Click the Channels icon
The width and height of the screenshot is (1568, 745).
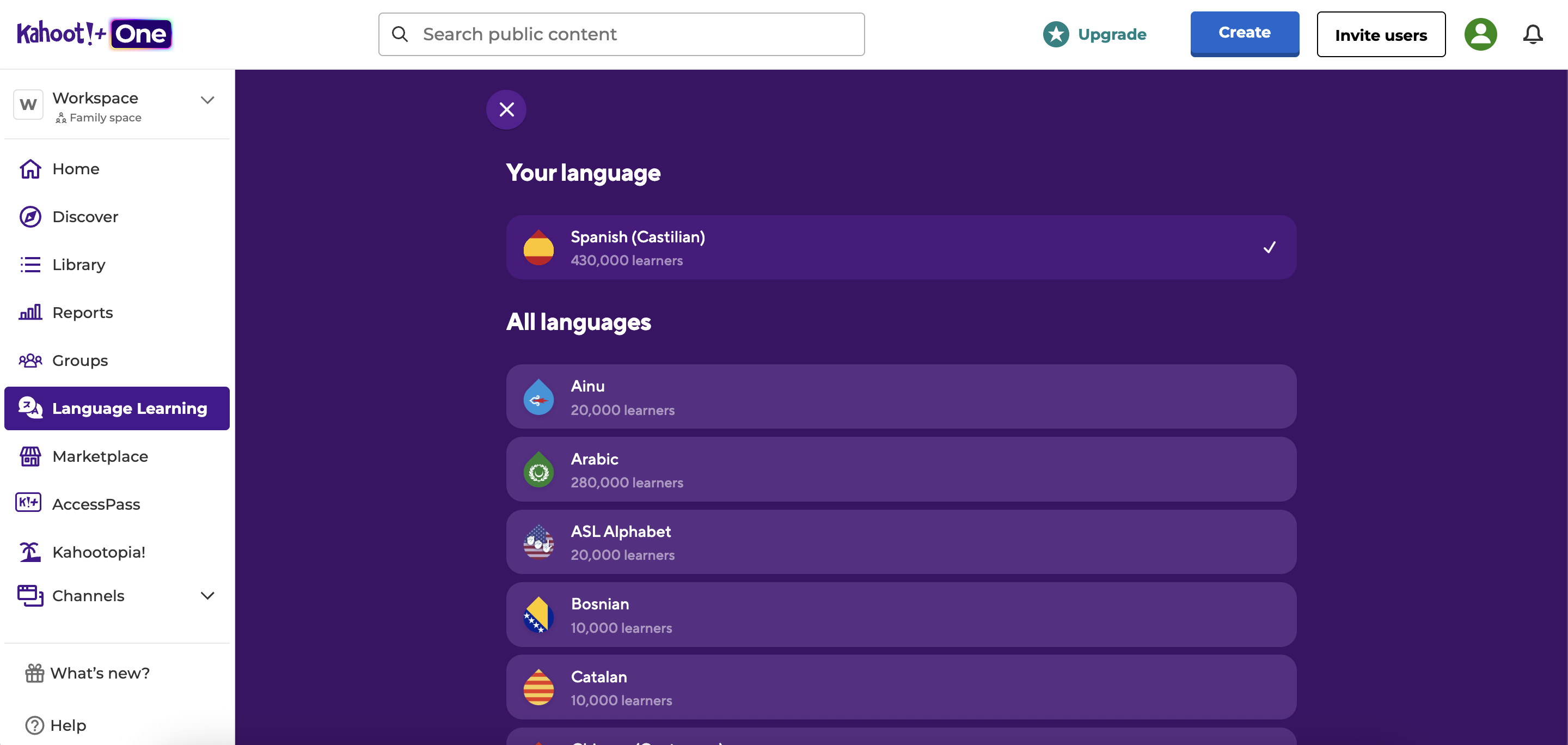click(x=30, y=596)
